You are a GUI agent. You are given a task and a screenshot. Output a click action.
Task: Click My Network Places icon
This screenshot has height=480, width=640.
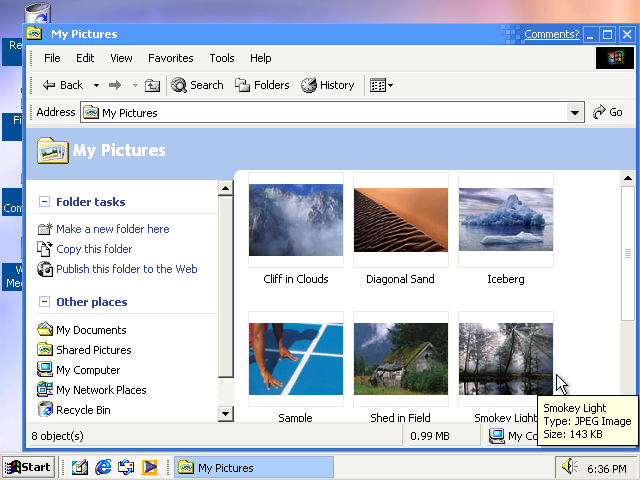[x=45, y=389]
